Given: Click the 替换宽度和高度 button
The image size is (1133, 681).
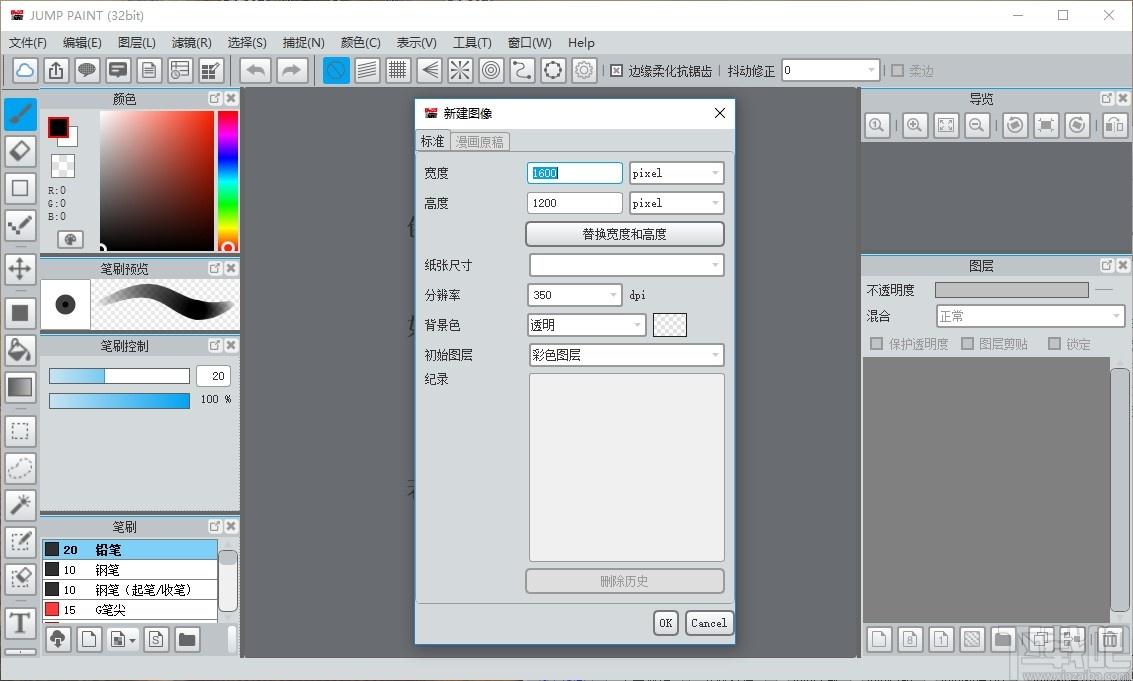Looking at the screenshot, I should (624, 234).
